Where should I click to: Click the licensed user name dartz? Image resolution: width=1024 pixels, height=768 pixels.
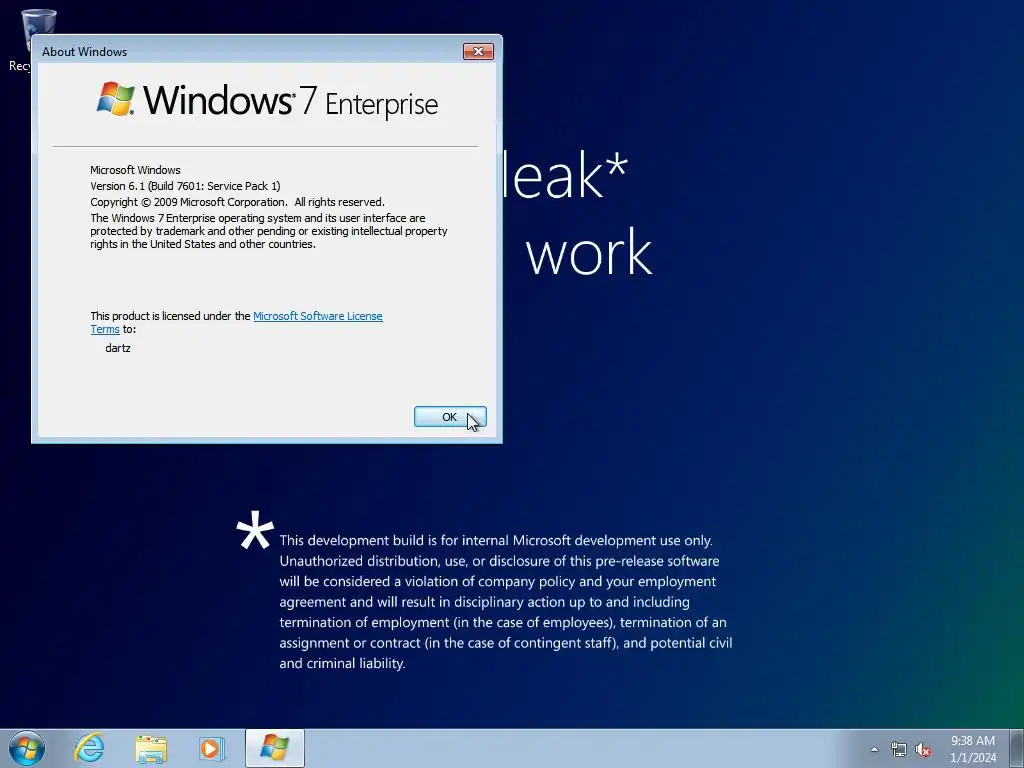(118, 348)
